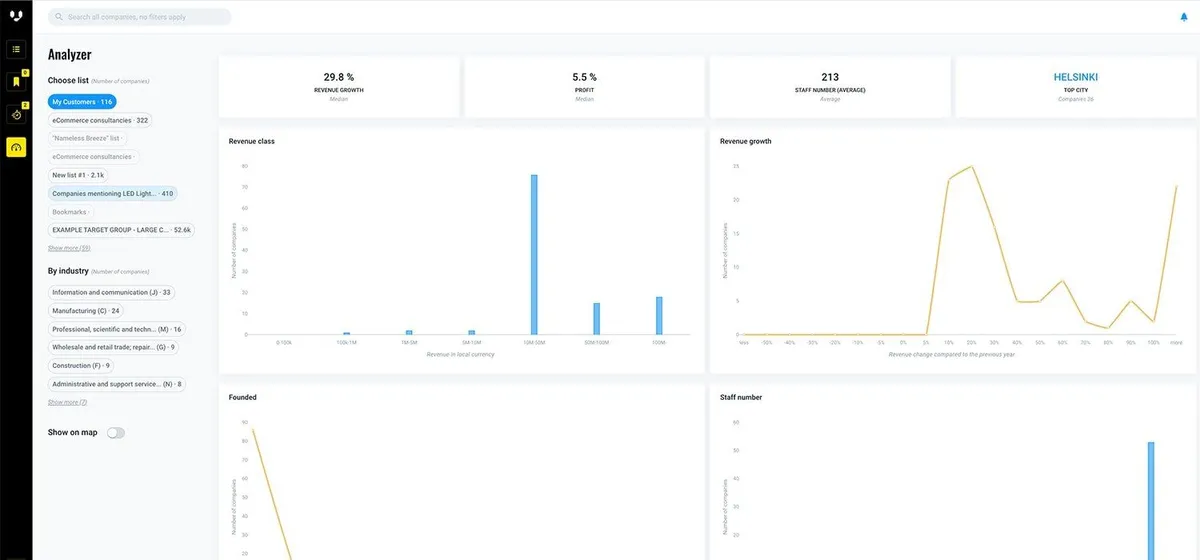Filter by Wholesale and retail trade industry

coord(114,347)
